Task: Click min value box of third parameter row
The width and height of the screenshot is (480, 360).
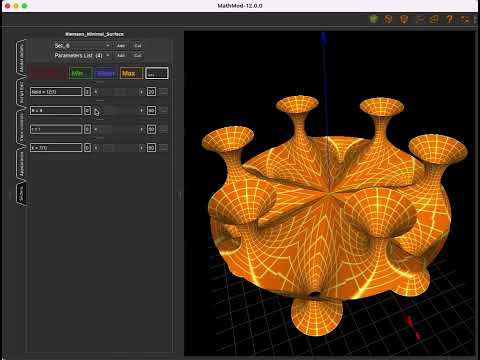Action: [x=87, y=129]
